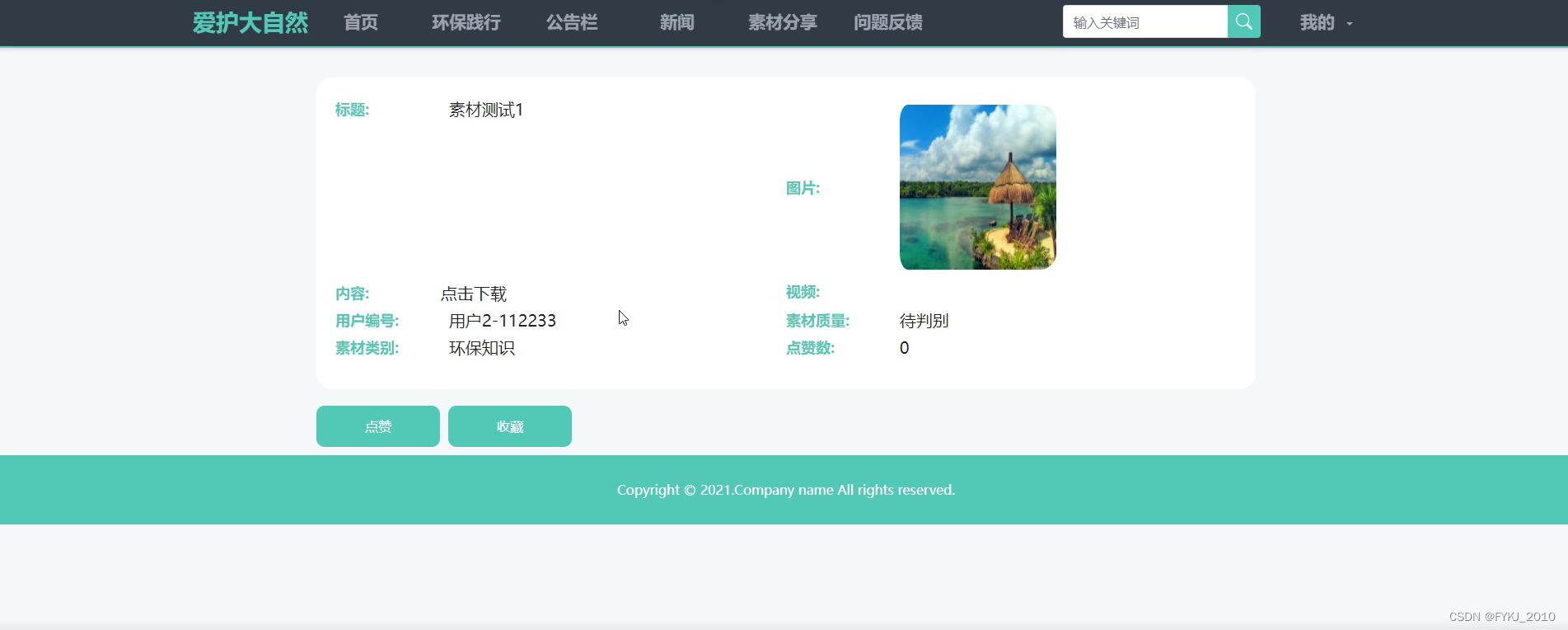1568x630 pixels.
Task: Click the 爱护大自然 site logo
Action: (250, 22)
